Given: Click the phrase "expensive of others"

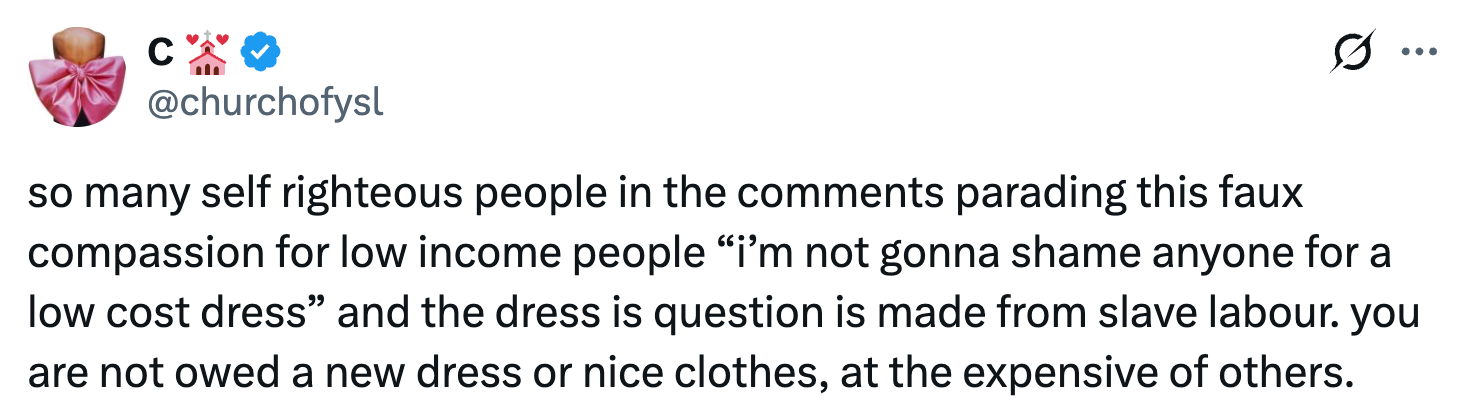Looking at the screenshot, I should pos(1143,372).
